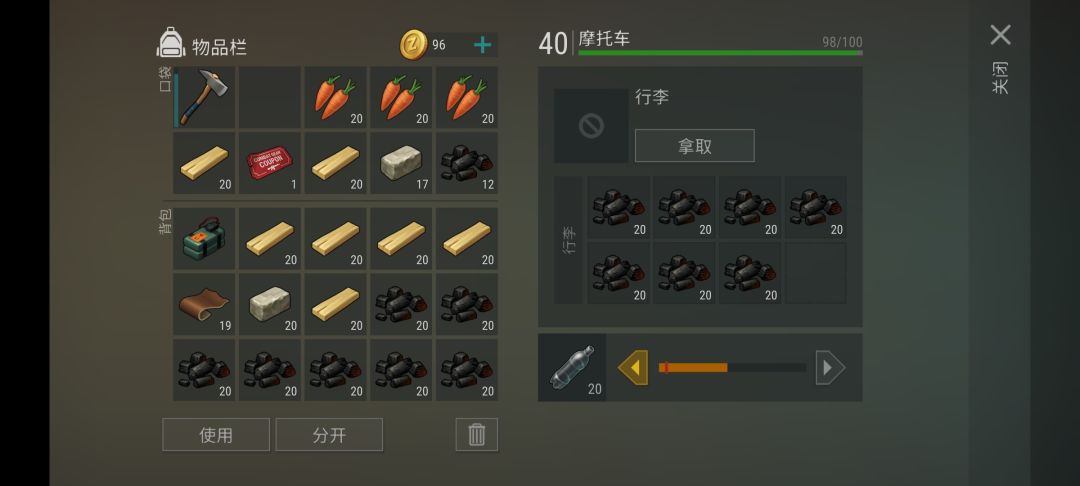1080x486 pixels.
Task: Click the 使用 use button
Action: [x=216, y=434]
